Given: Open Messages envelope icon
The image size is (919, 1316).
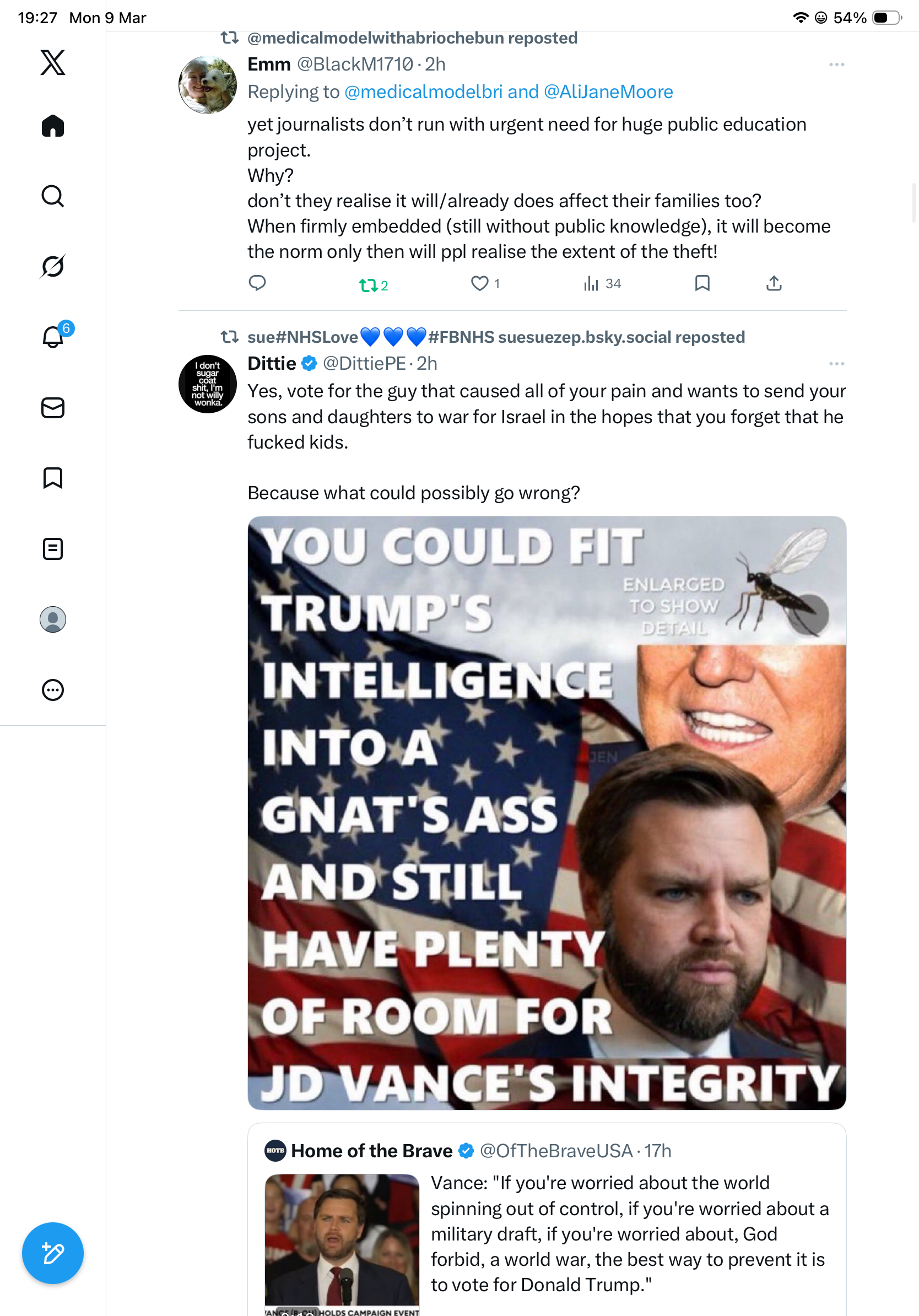Looking at the screenshot, I should tap(53, 407).
